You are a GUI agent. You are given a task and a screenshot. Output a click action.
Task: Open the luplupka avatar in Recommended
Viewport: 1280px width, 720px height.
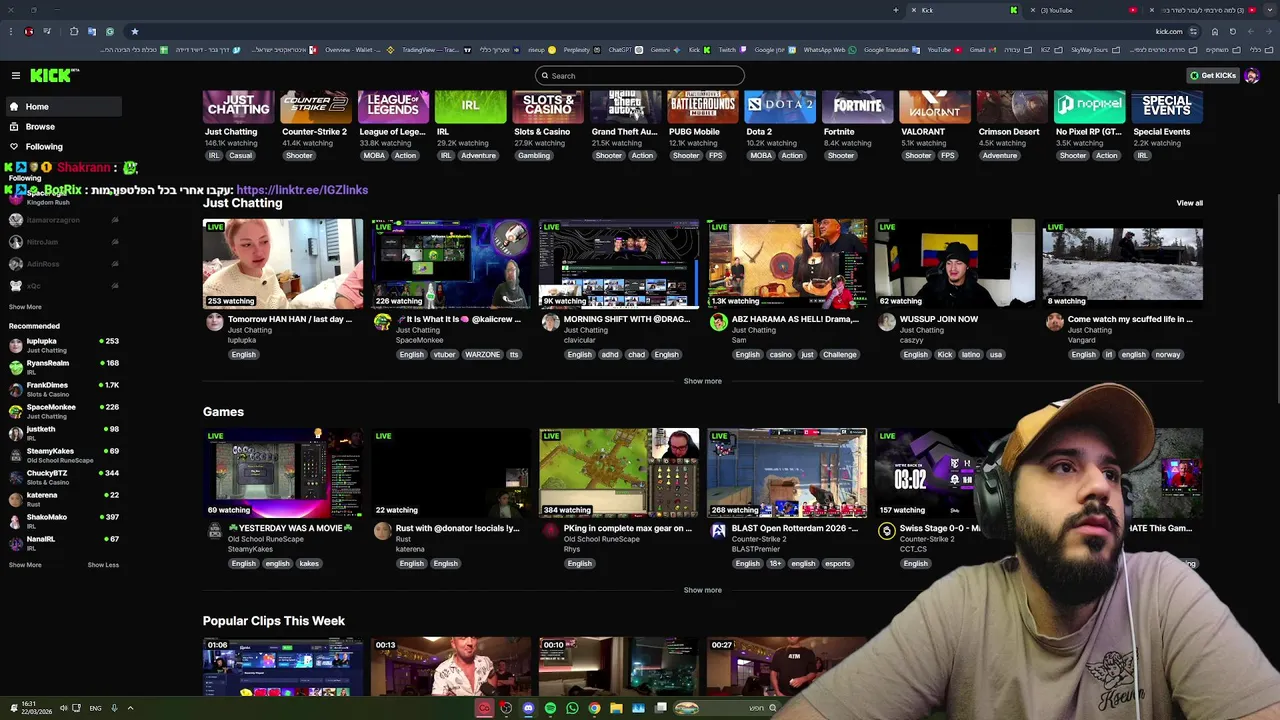(x=15, y=345)
